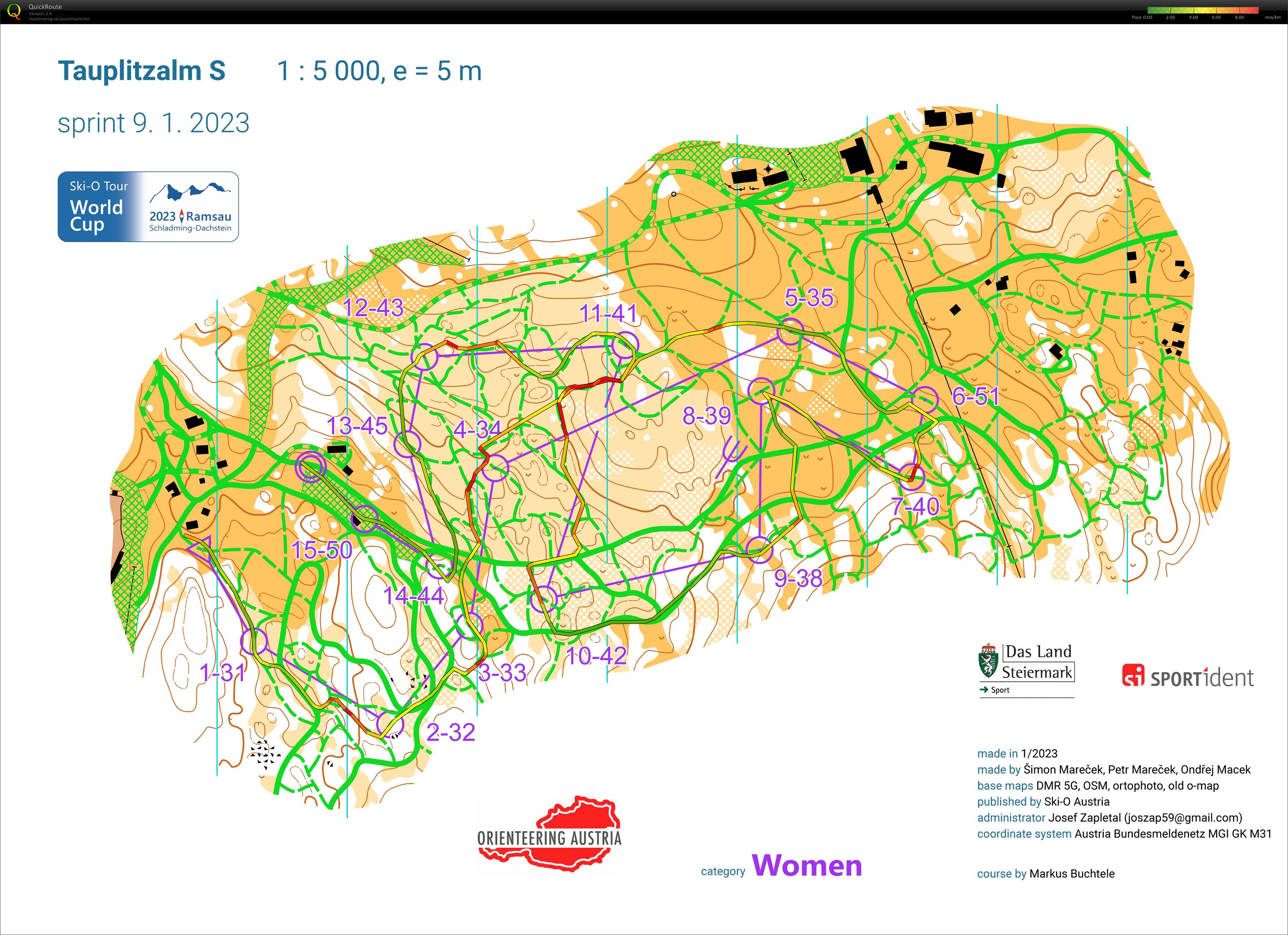Click the 'Women' category text
This screenshot has height=935, width=1288.
click(x=807, y=866)
